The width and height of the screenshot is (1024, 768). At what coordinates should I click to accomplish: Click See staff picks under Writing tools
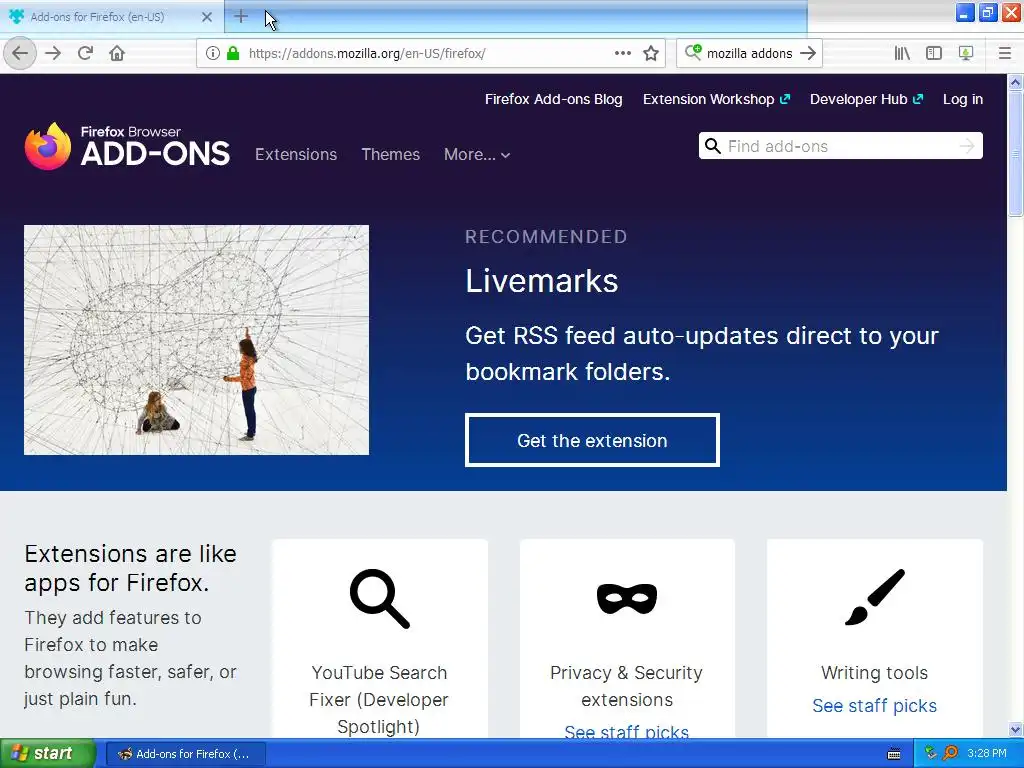pyautogui.click(x=874, y=706)
